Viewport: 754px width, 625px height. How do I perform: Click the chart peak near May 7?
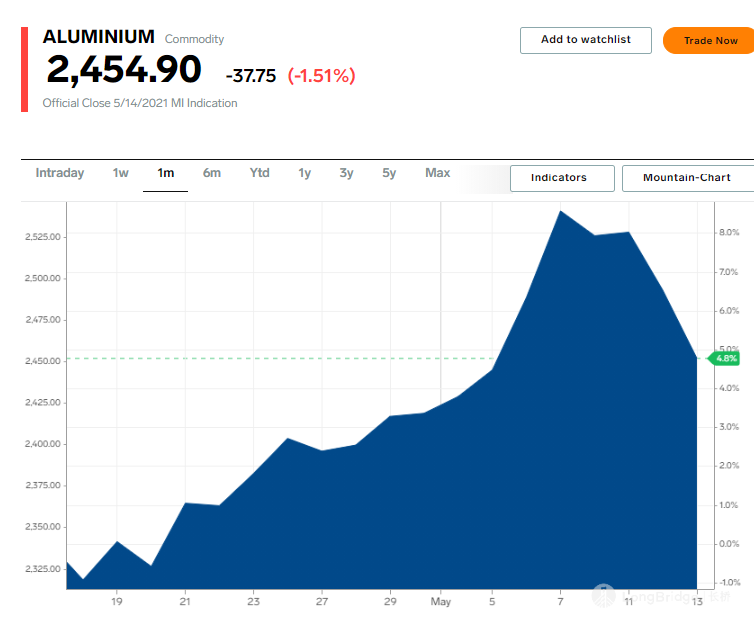coord(560,211)
